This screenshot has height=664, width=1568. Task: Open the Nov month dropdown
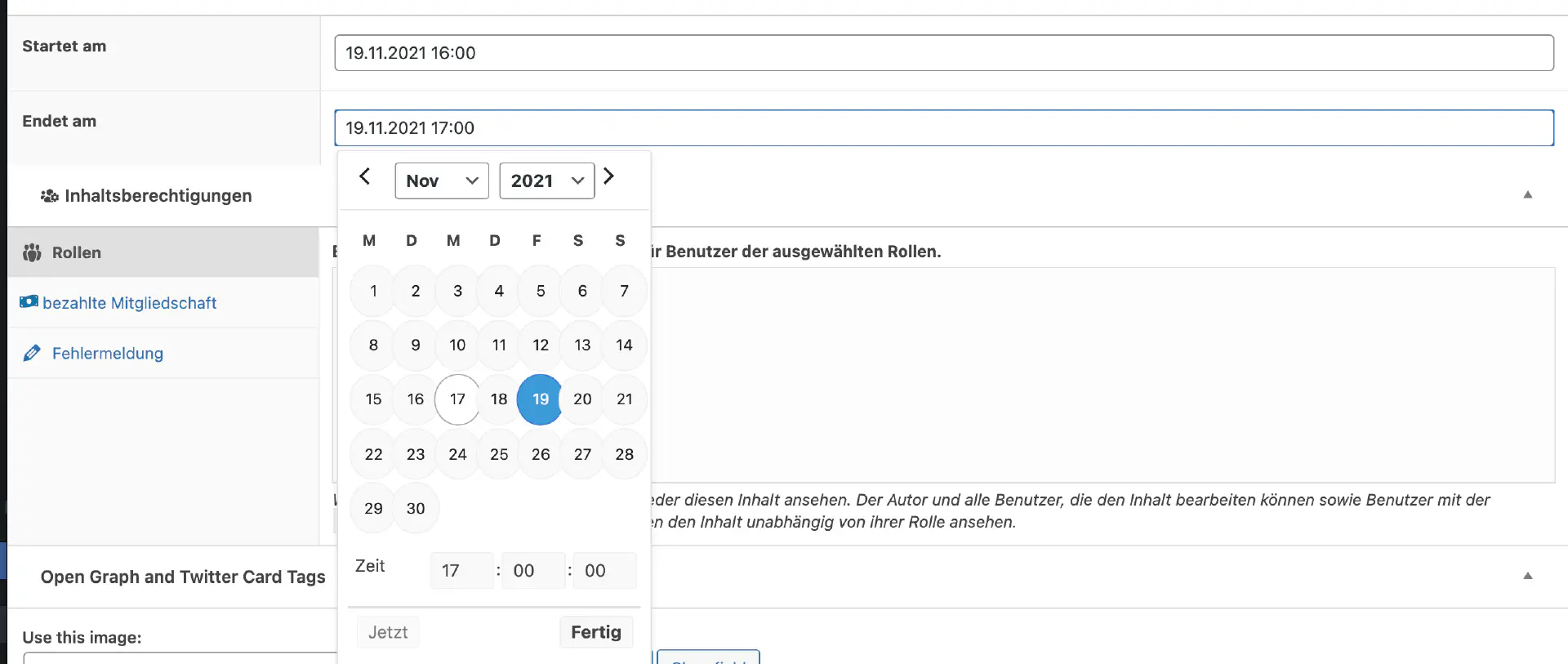[442, 180]
